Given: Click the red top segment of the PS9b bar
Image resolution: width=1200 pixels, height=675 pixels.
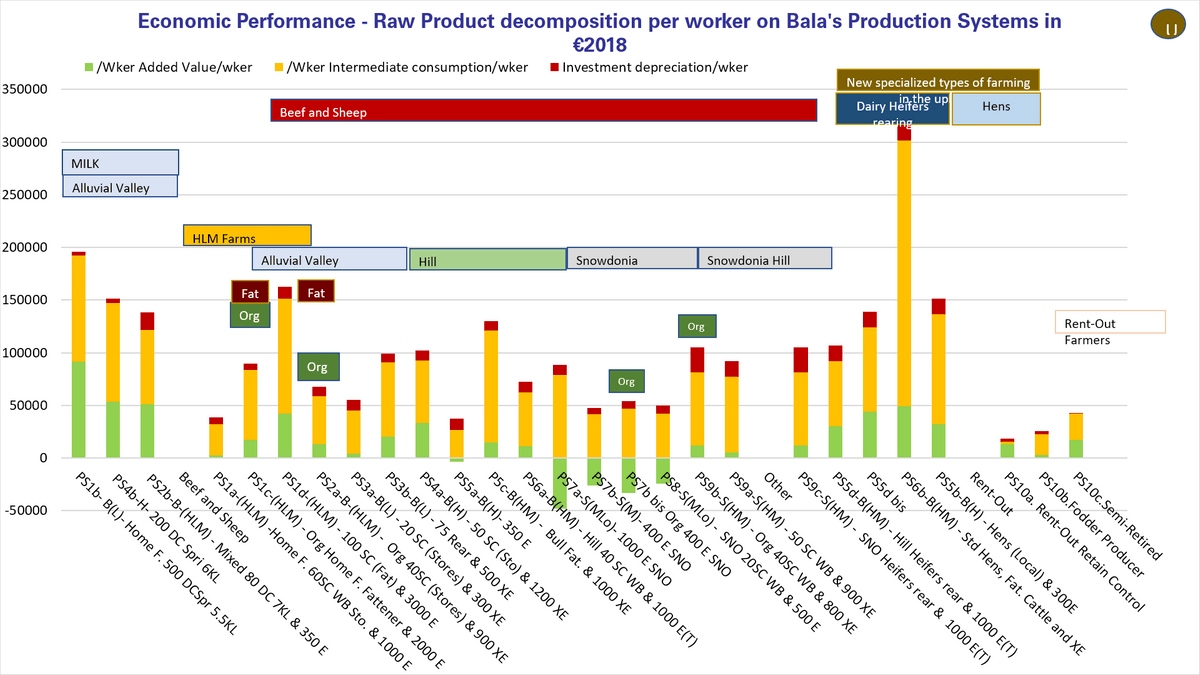Looking at the screenshot, I should point(698,360).
